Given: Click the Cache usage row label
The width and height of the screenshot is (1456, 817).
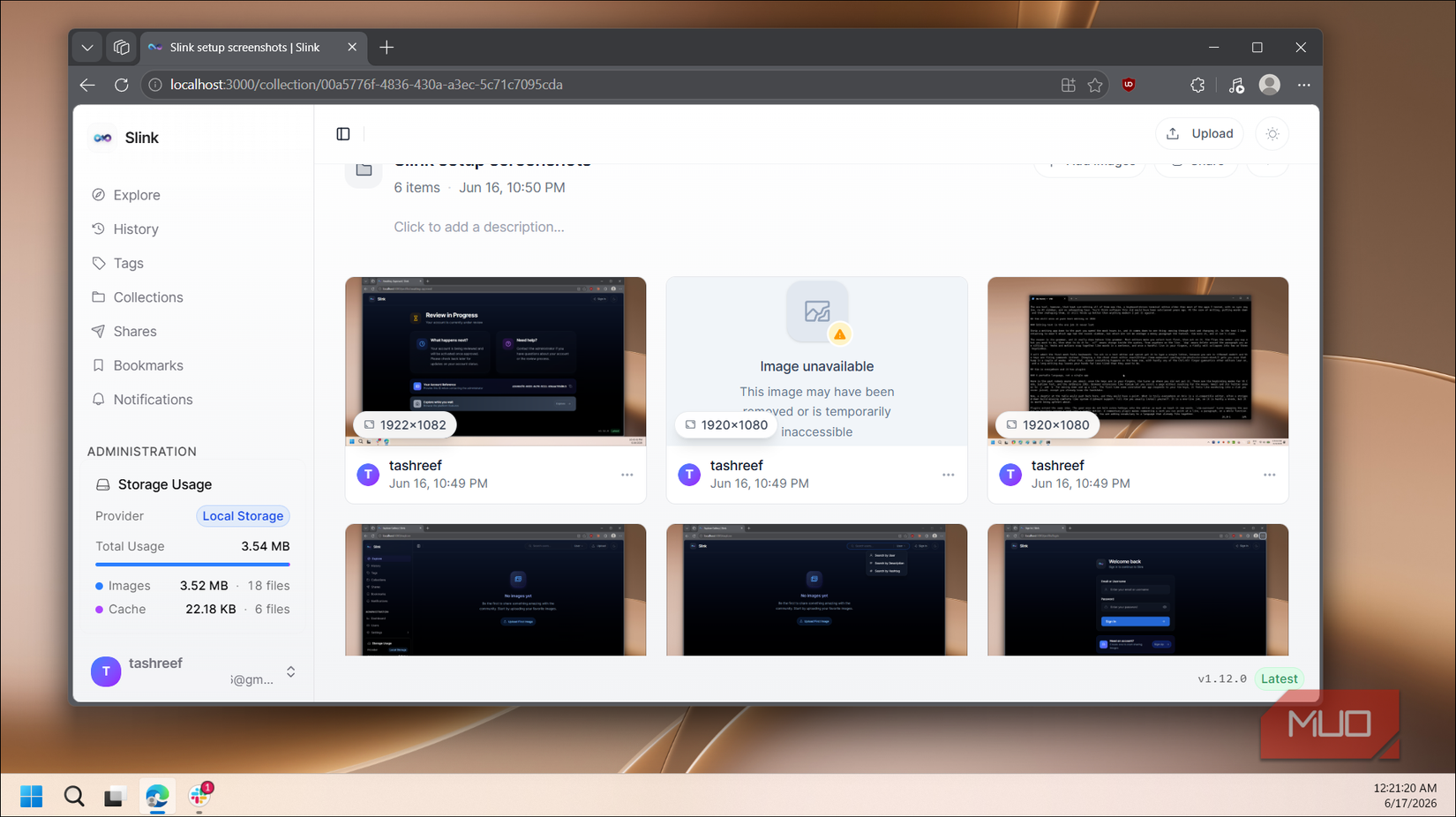Looking at the screenshot, I should (x=127, y=610).
